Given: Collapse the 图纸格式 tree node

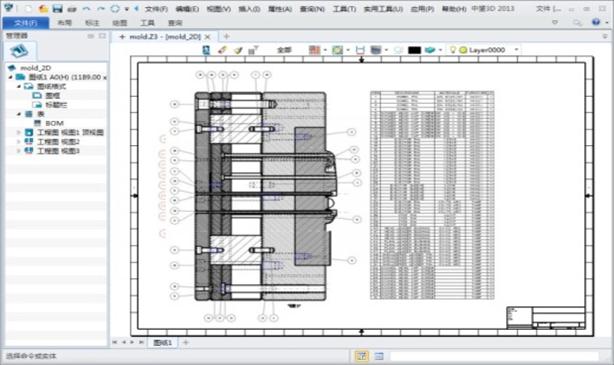Looking at the screenshot, I should point(19,86).
